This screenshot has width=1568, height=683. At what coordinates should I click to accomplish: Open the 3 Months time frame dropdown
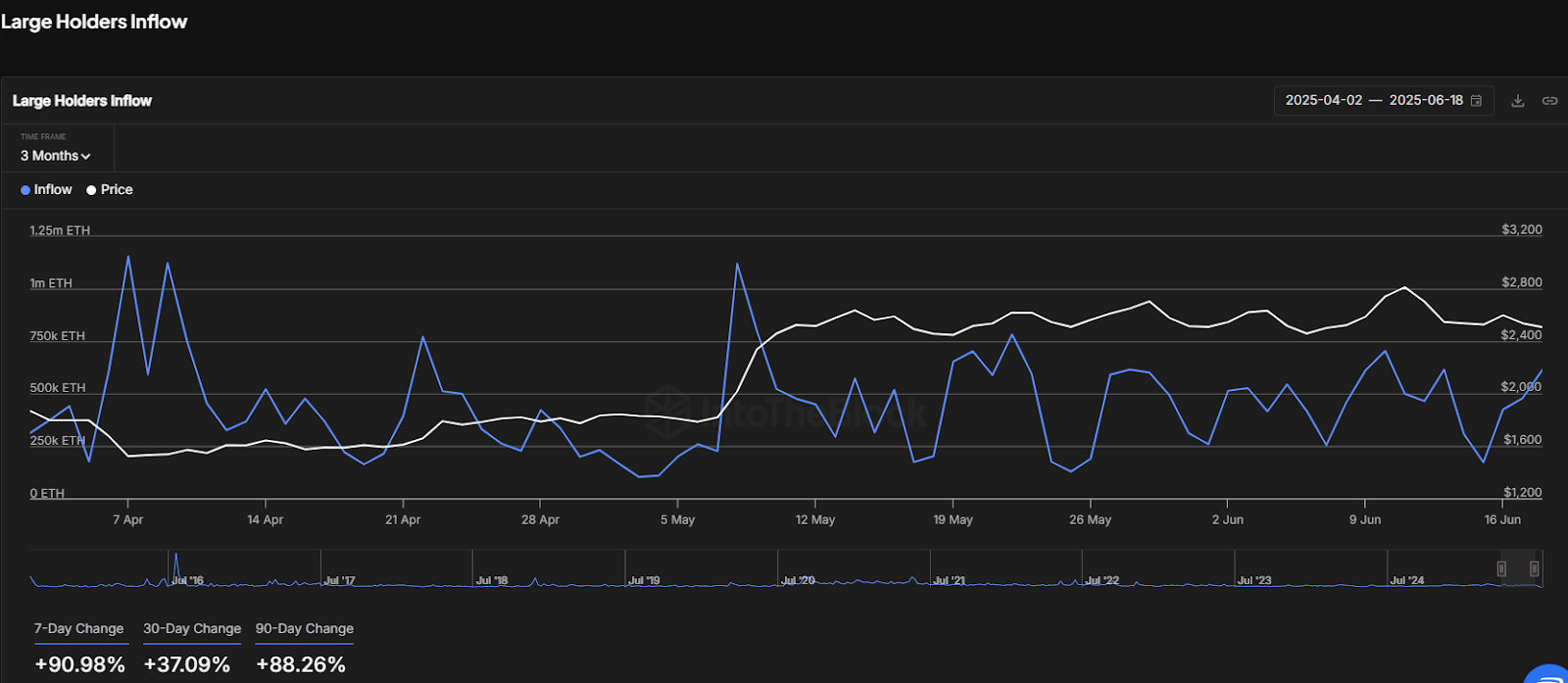click(x=56, y=156)
